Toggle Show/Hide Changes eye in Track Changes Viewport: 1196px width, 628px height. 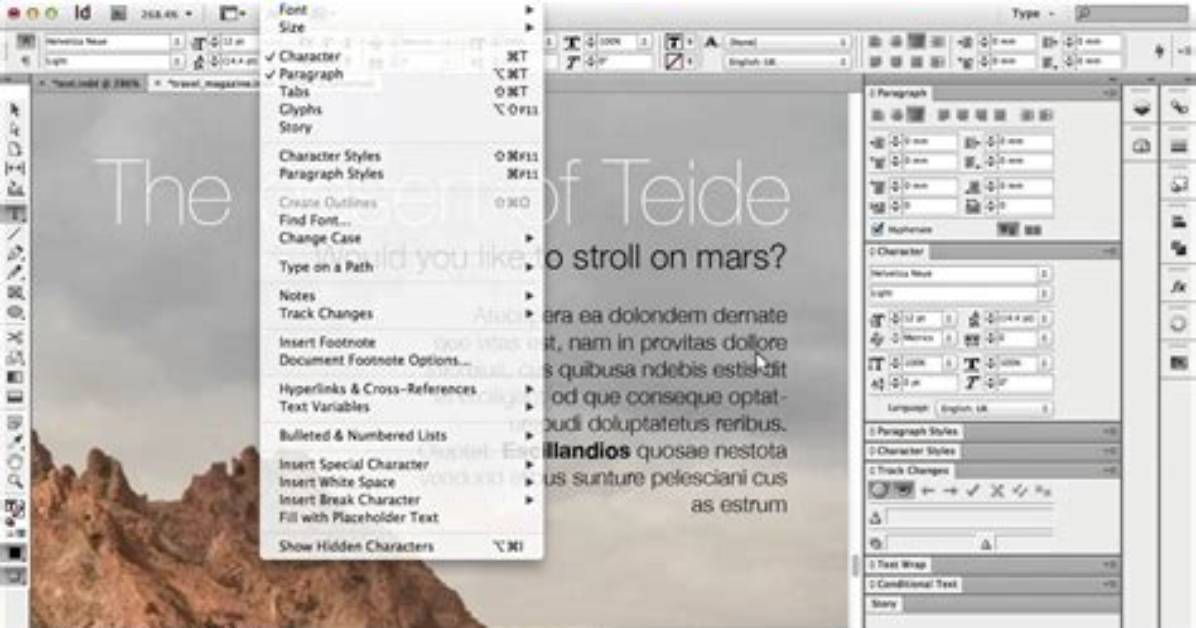(903, 491)
